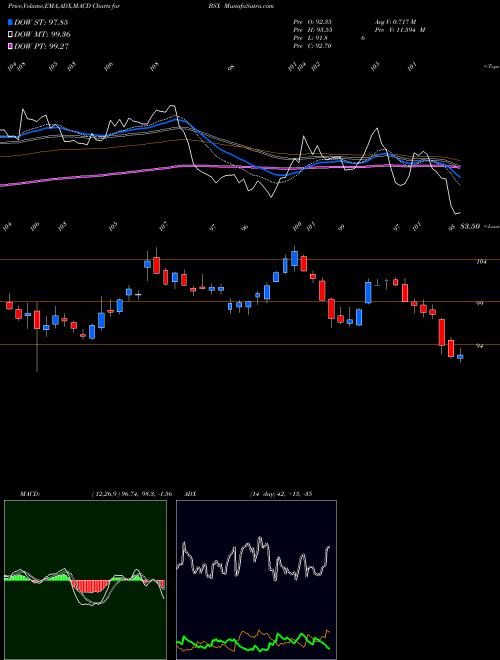
Task: Click the blue DOW ST legend swatch
Action: point(11,22)
